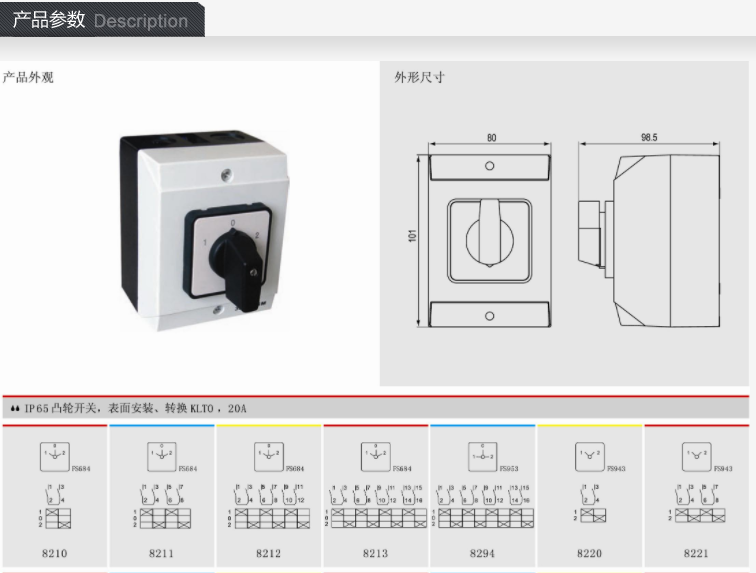Open the 8294 model number label
This screenshot has width=756, height=573.
pyautogui.click(x=482, y=552)
